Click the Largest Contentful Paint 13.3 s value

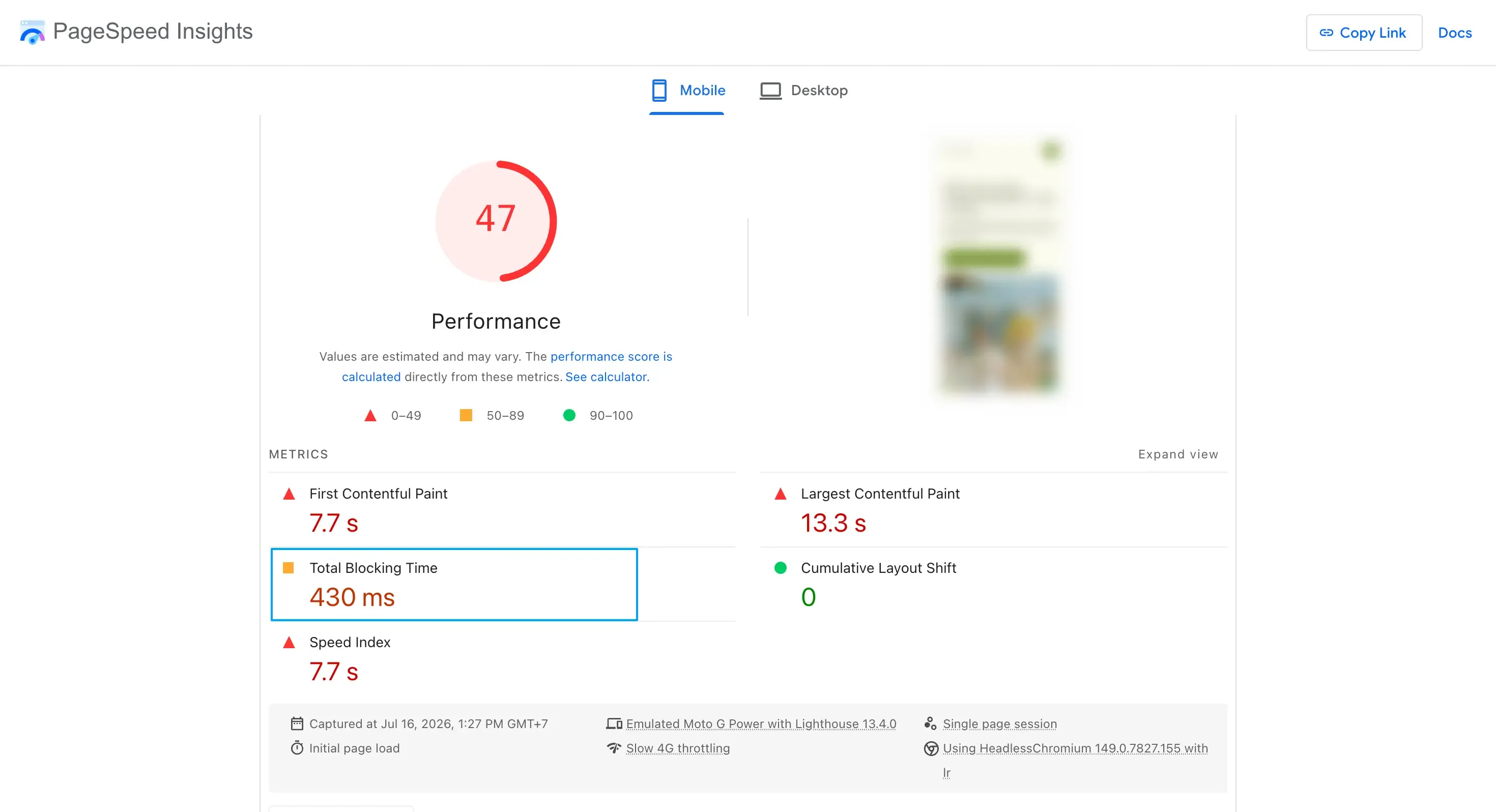coord(833,523)
